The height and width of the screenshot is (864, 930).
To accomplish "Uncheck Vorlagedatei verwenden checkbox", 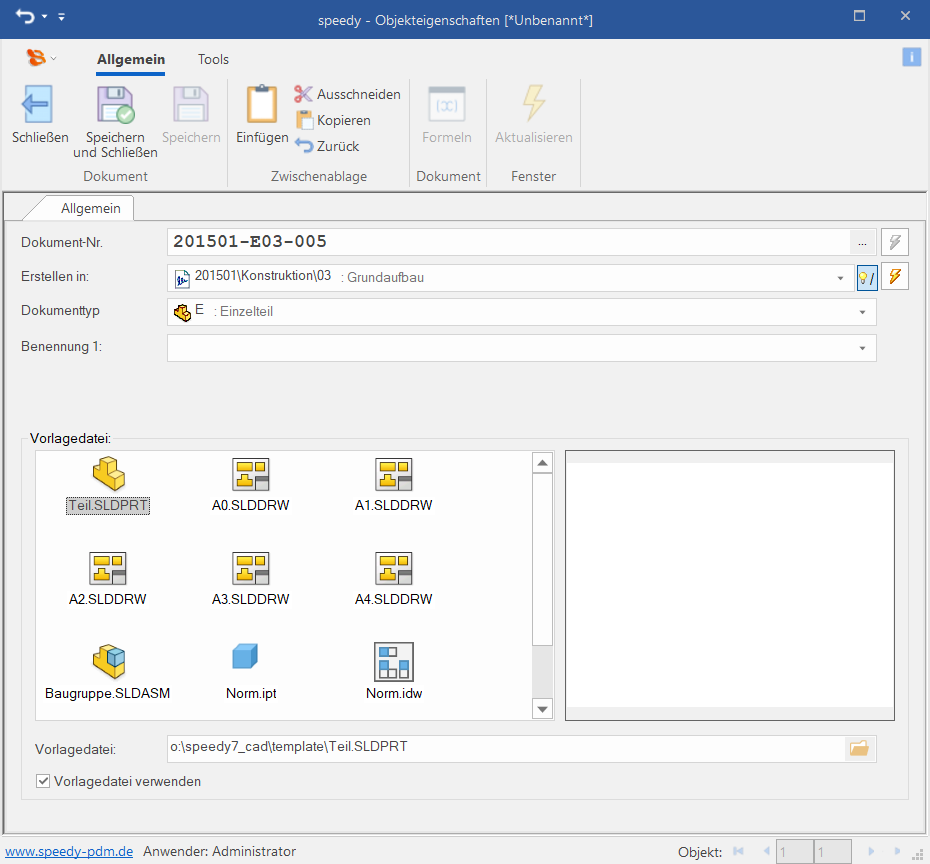I will pos(43,781).
